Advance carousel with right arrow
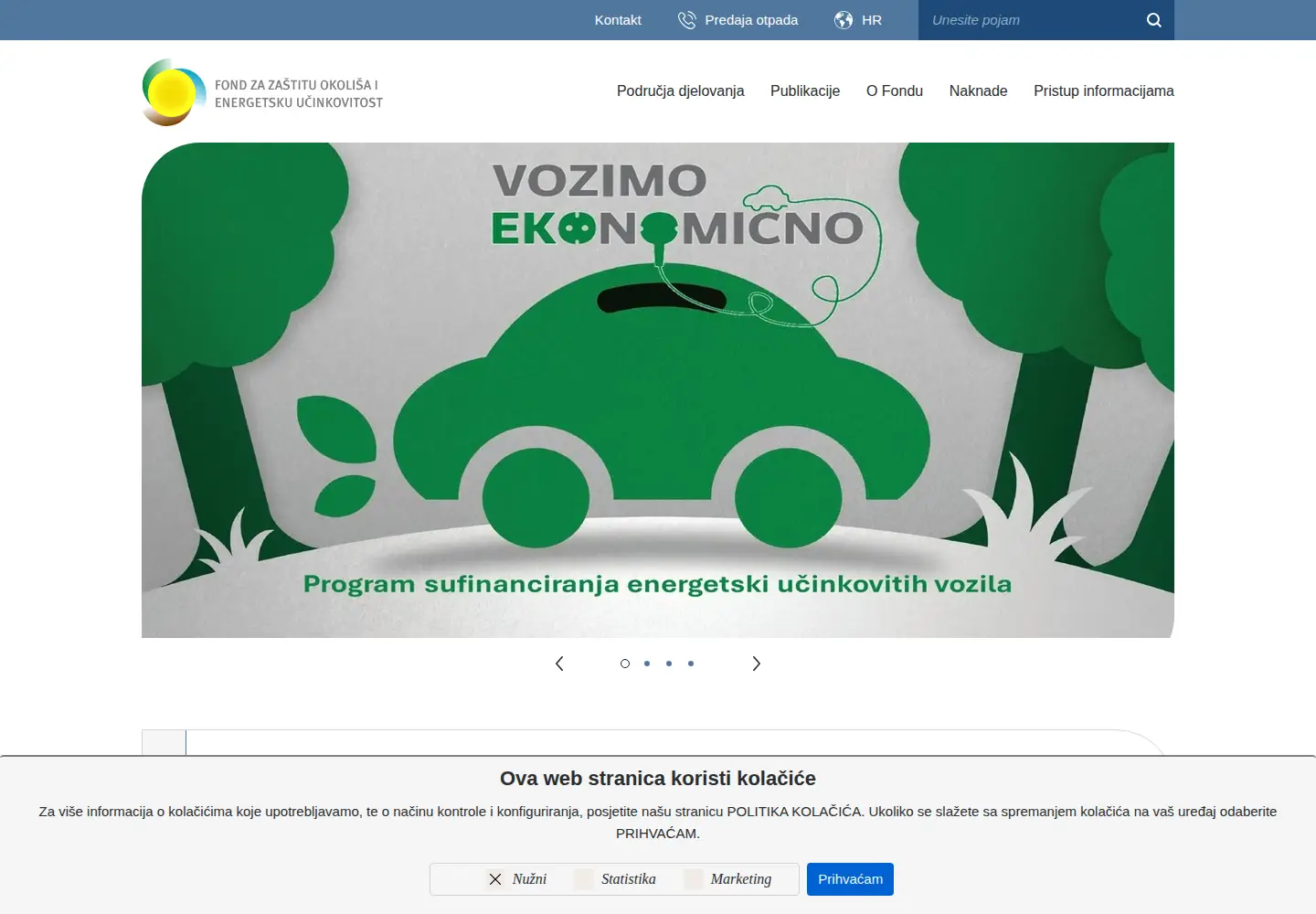The width and height of the screenshot is (1316, 914). [x=756, y=664]
